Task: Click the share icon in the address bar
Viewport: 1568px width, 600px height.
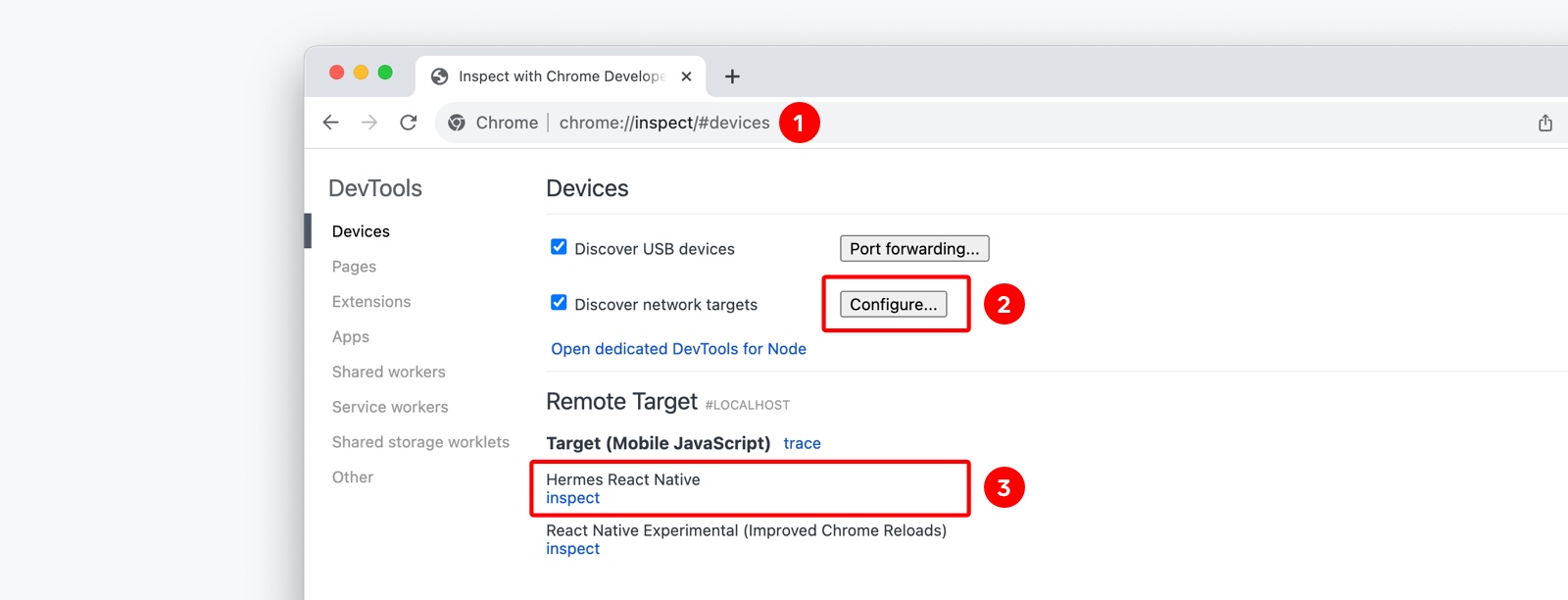Action: (x=1545, y=123)
